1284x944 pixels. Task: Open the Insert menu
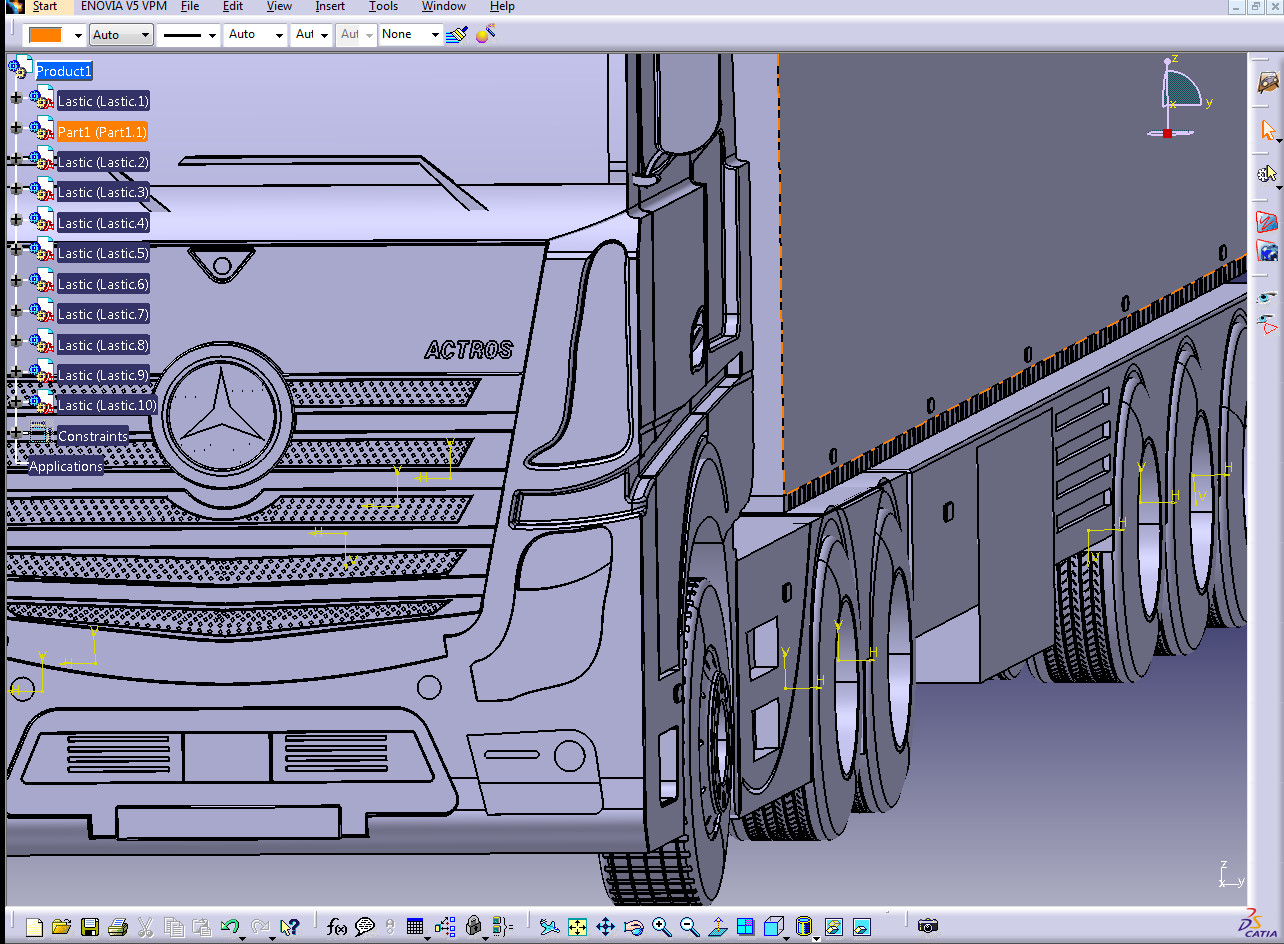[330, 6]
